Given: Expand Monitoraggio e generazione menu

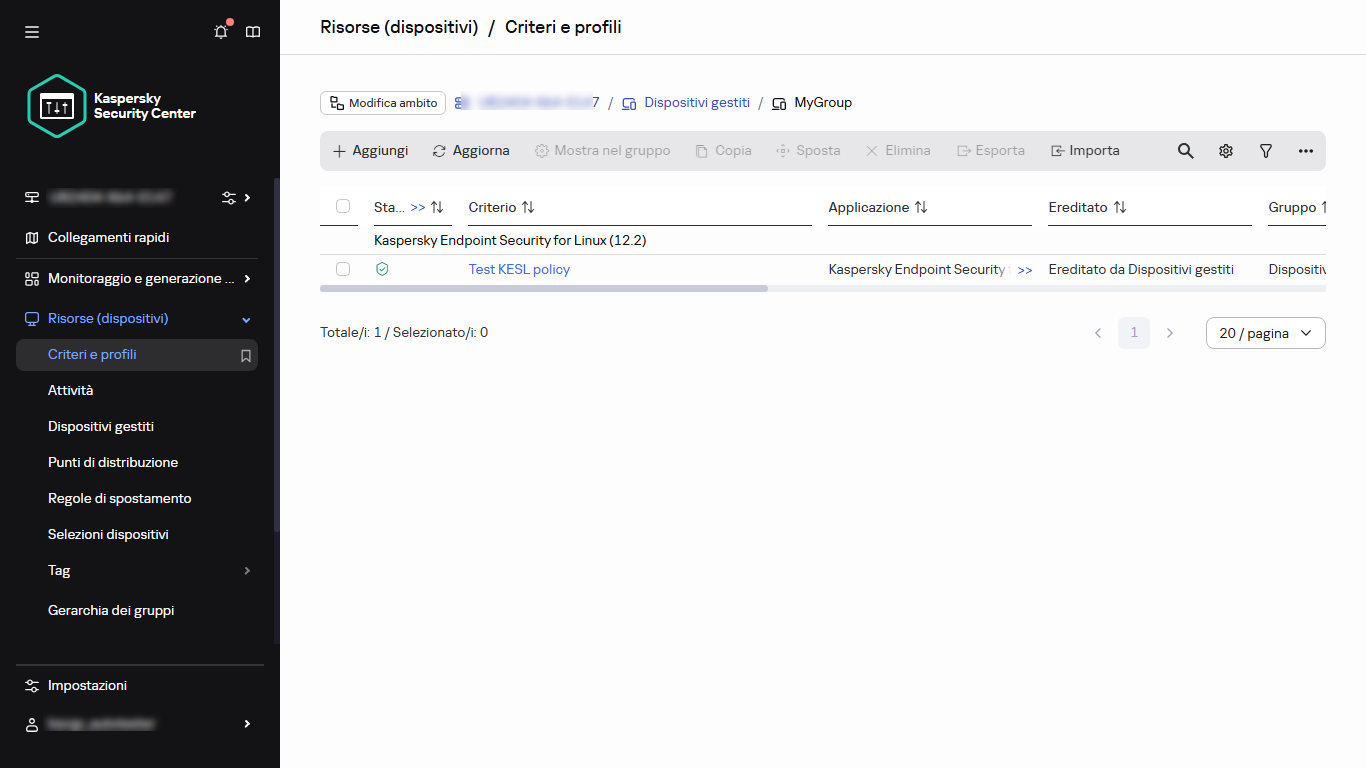Looking at the screenshot, I should tap(247, 279).
